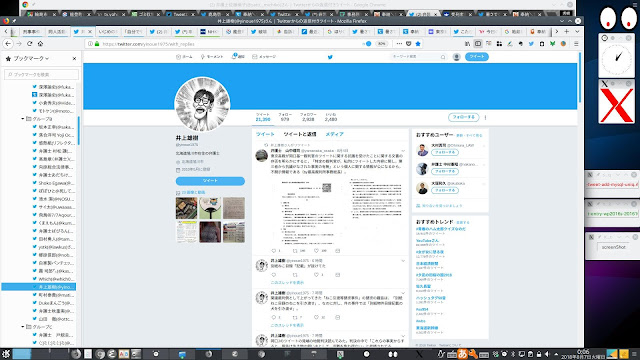The width and height of the screenshot is (640, 360).
Task: Go back with the Firefox back arrow
Action: pyautogui.click(x=8, y=44)
